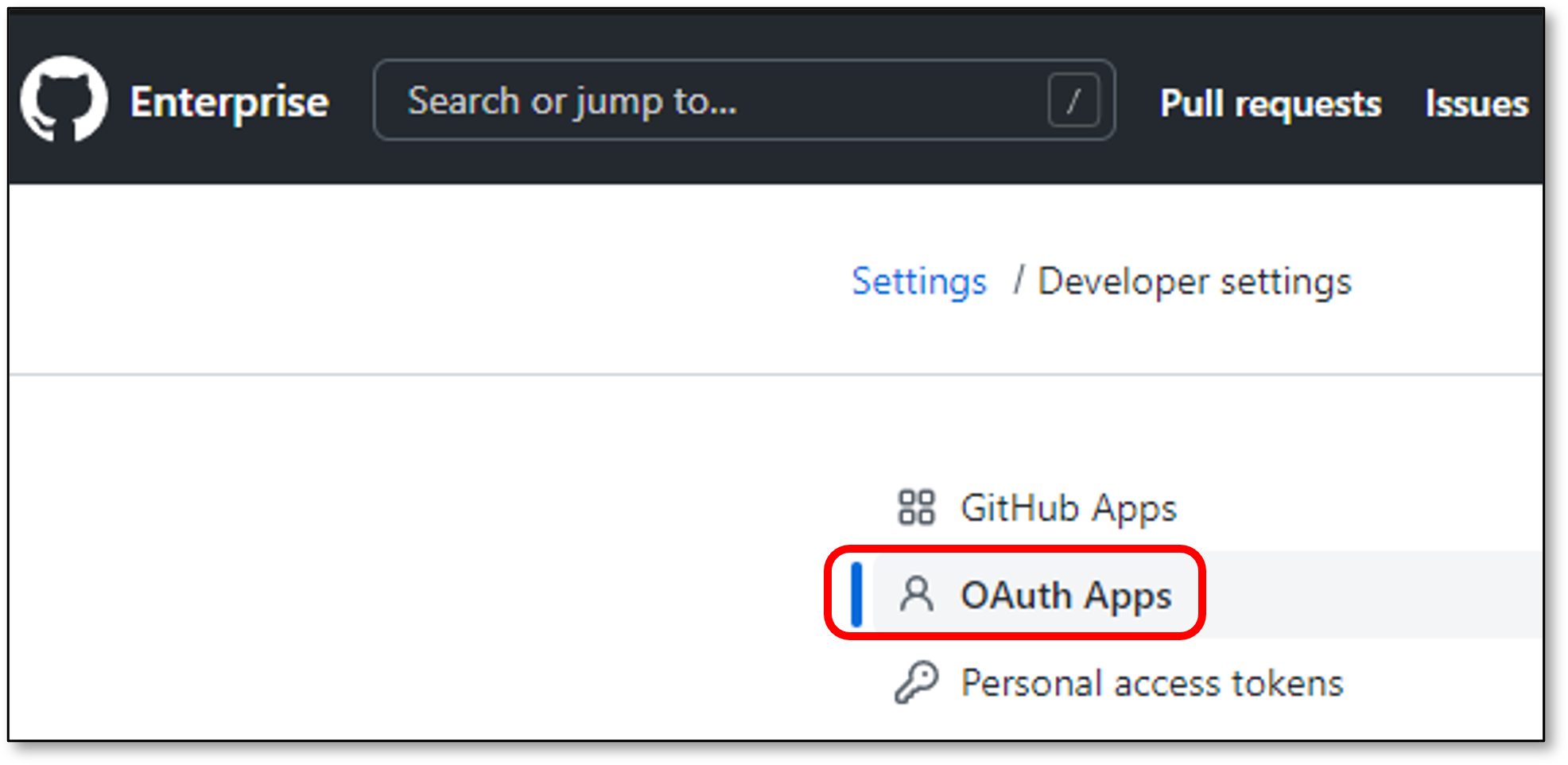The height and width of the screenshot is (765, 1568).
Task: Click the OAuth Apps person icon
Action: [917, 594]
